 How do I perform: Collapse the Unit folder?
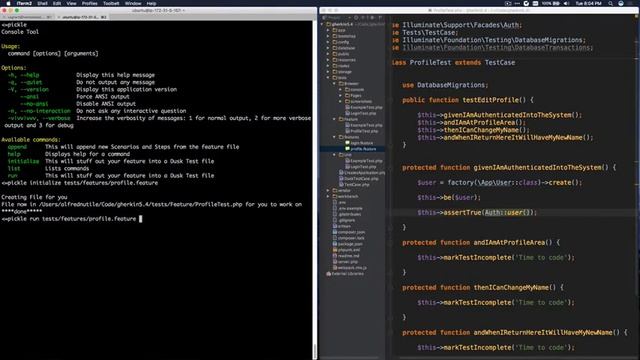(x=334, y=155)
